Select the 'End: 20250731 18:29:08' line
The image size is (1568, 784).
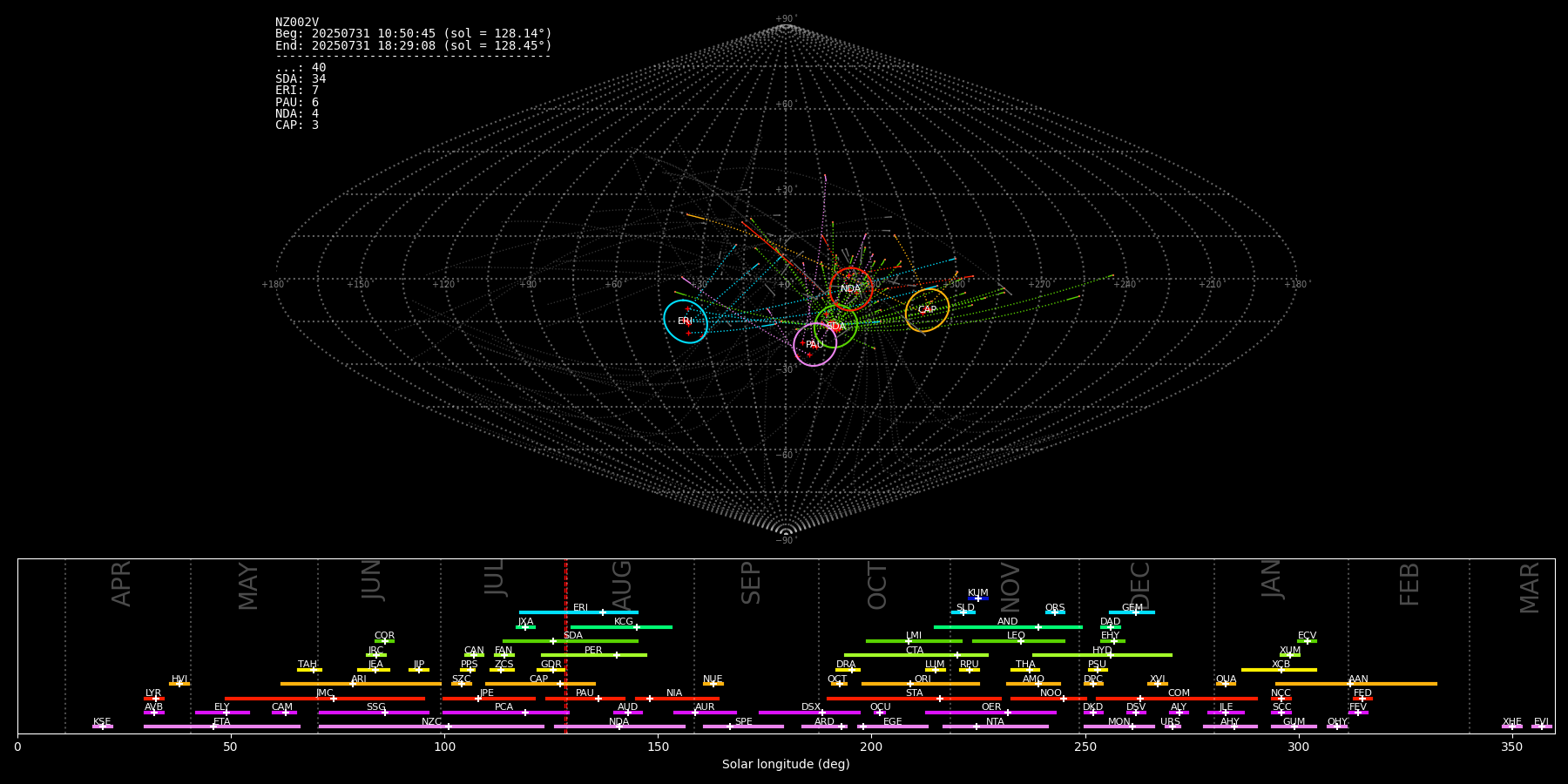click(x=414, y=45)
